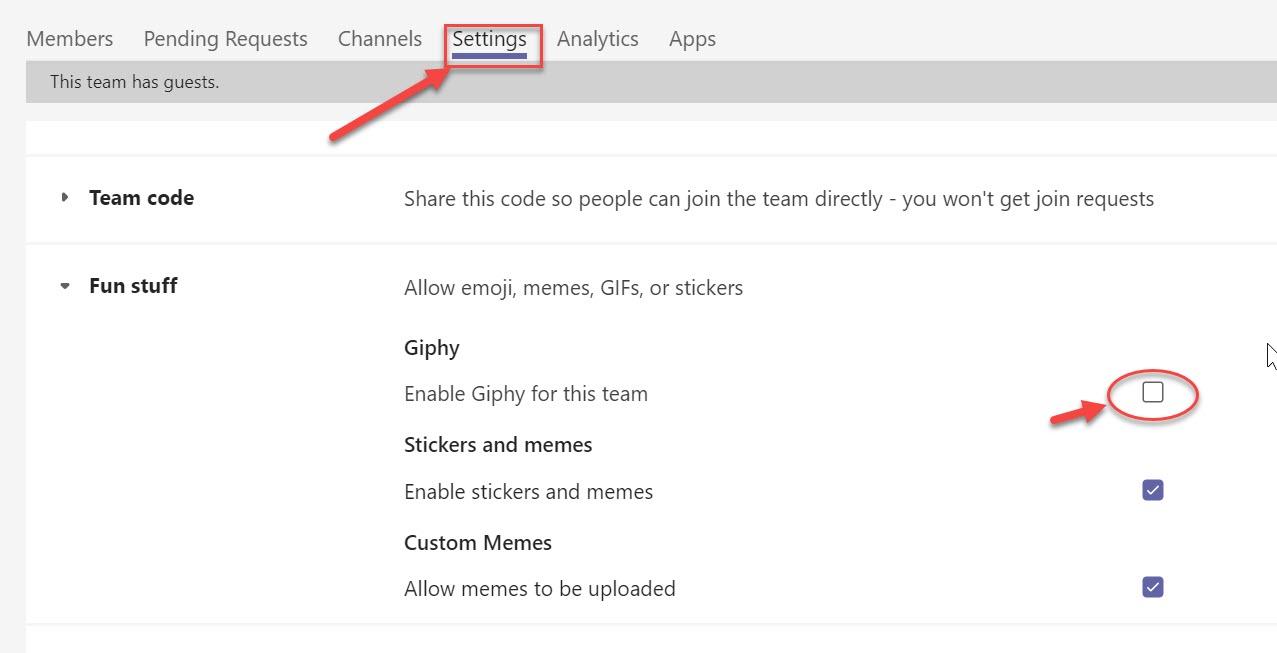Click the Team code heading text
The image size is (1277, 653).
click(141, 197)
